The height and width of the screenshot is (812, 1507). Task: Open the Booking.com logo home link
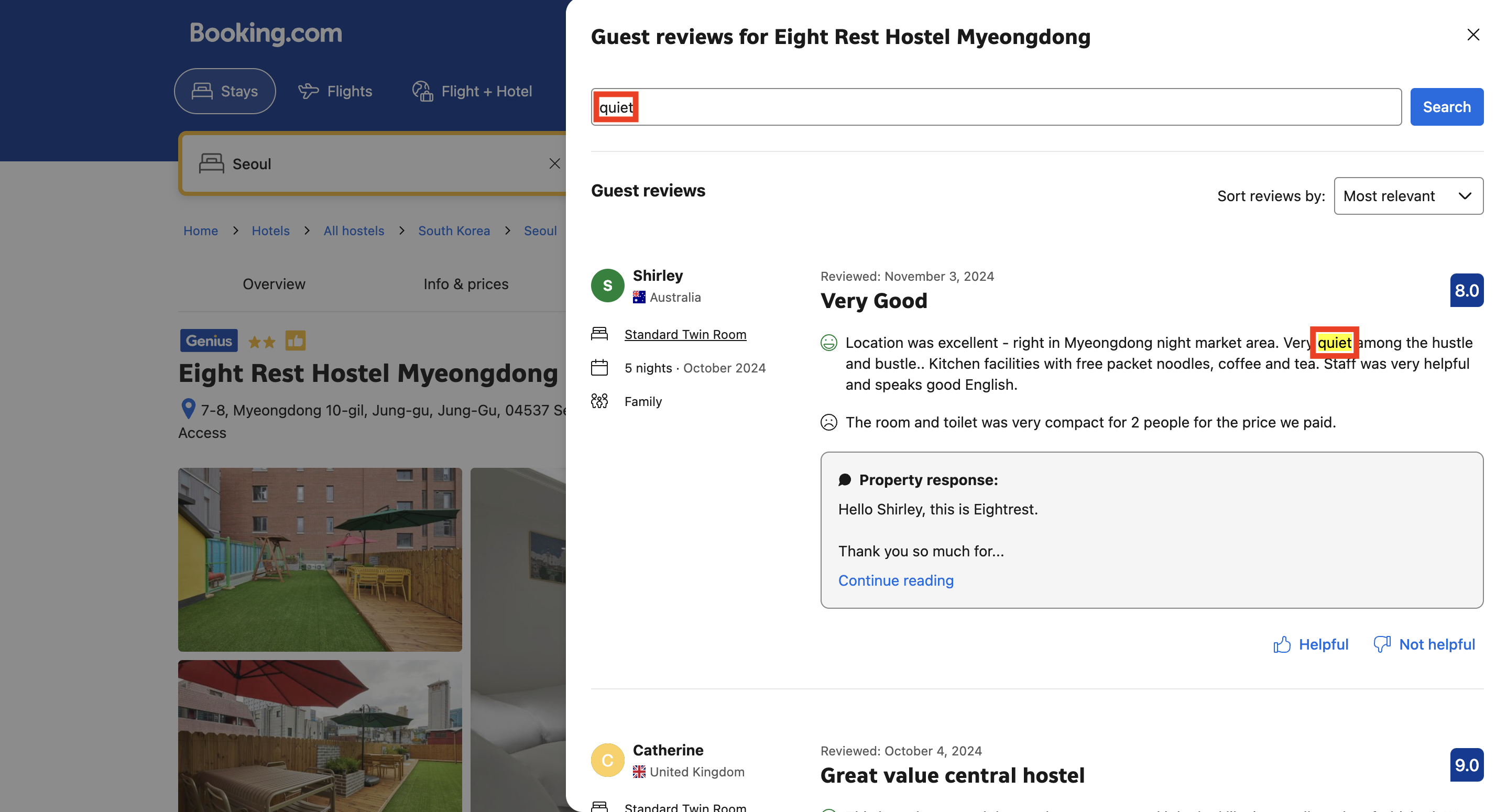pyautogui.click(x=266, y=34)
